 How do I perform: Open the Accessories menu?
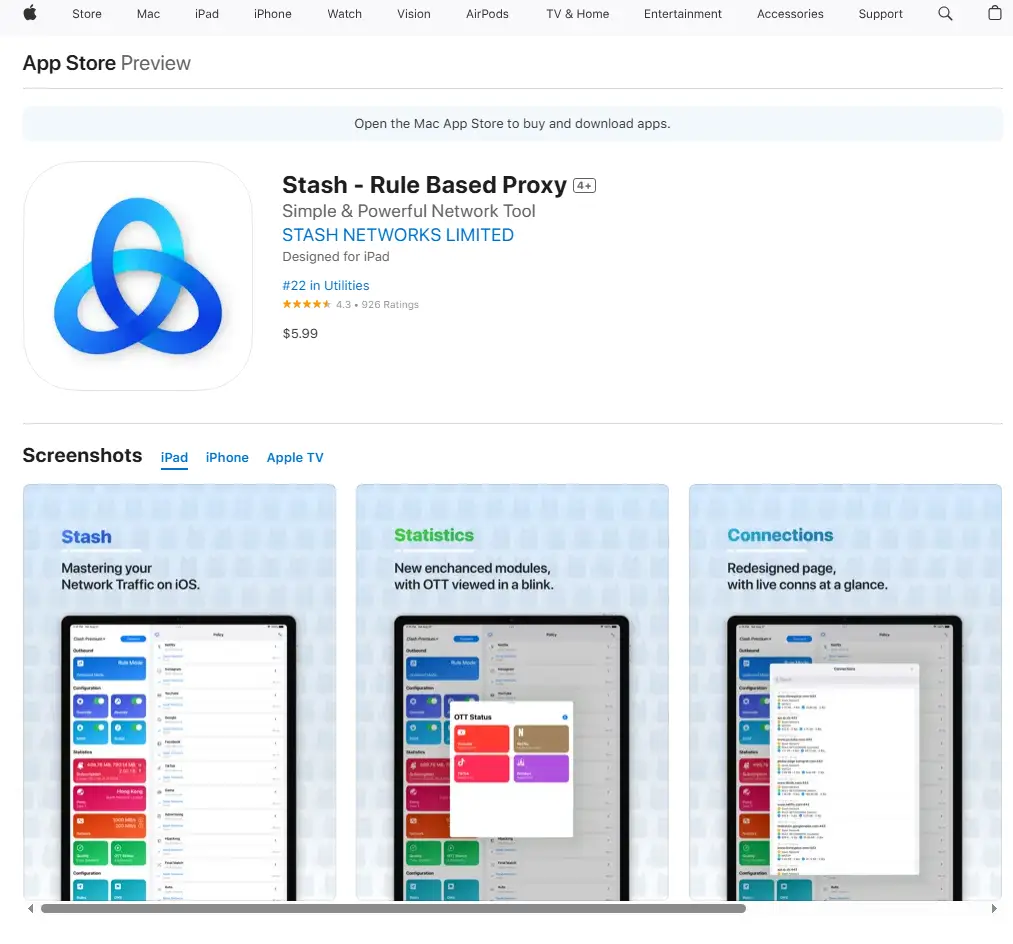coord(790,14)
